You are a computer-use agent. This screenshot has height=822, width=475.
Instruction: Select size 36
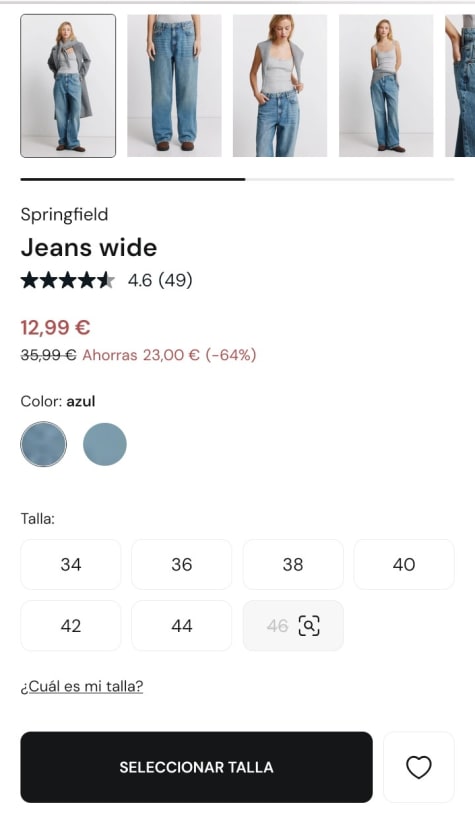coord(181,564)
